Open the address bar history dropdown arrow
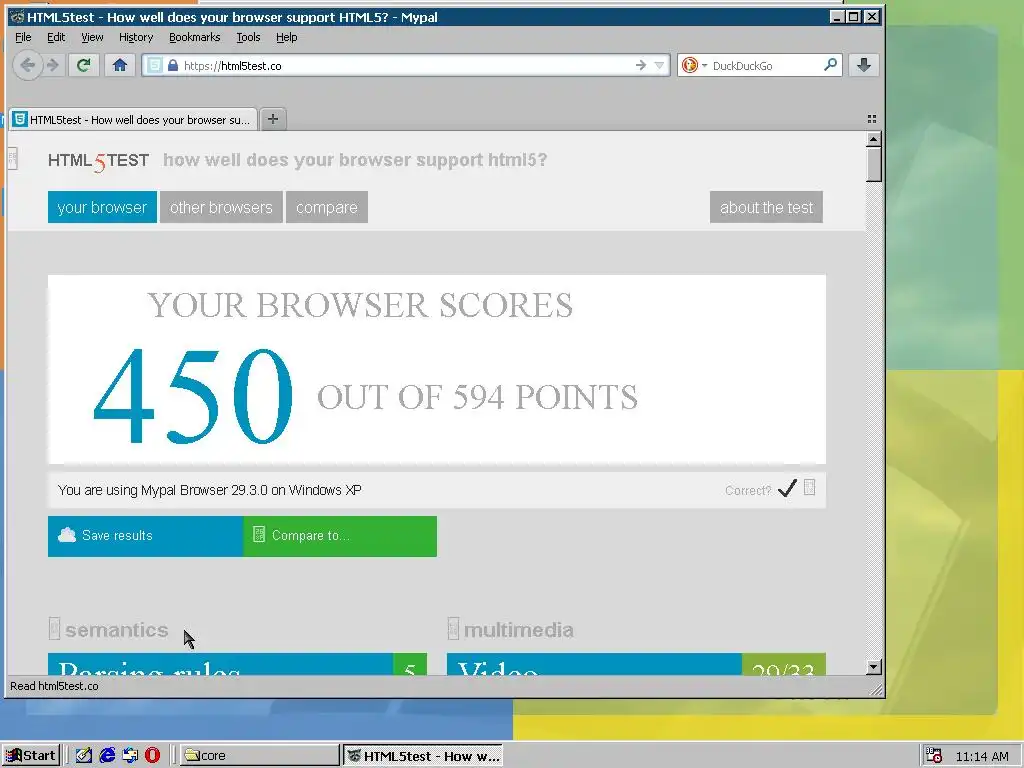1024x768 pixels. (x=659, y=65)
